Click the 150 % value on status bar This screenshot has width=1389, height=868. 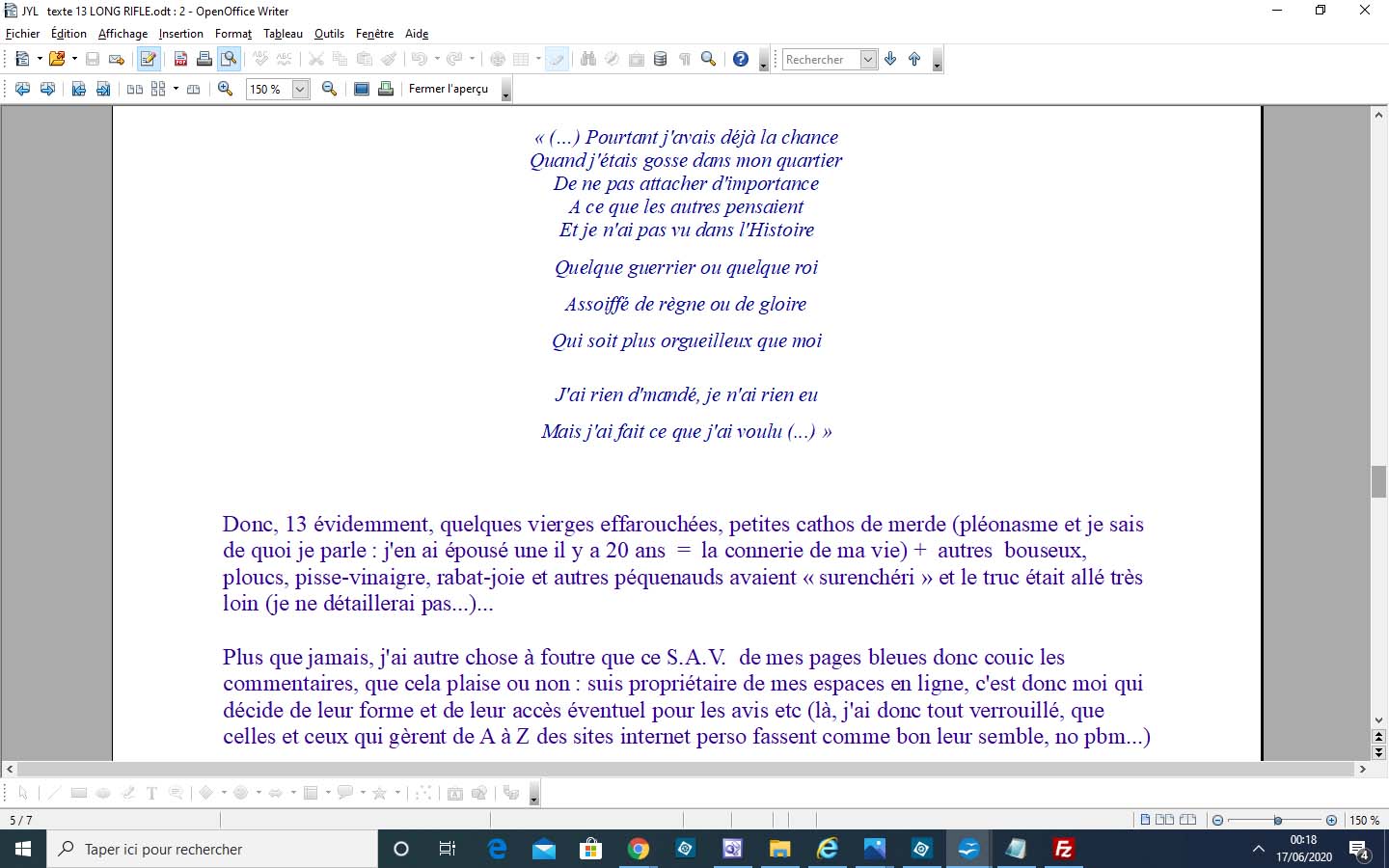1364,820
